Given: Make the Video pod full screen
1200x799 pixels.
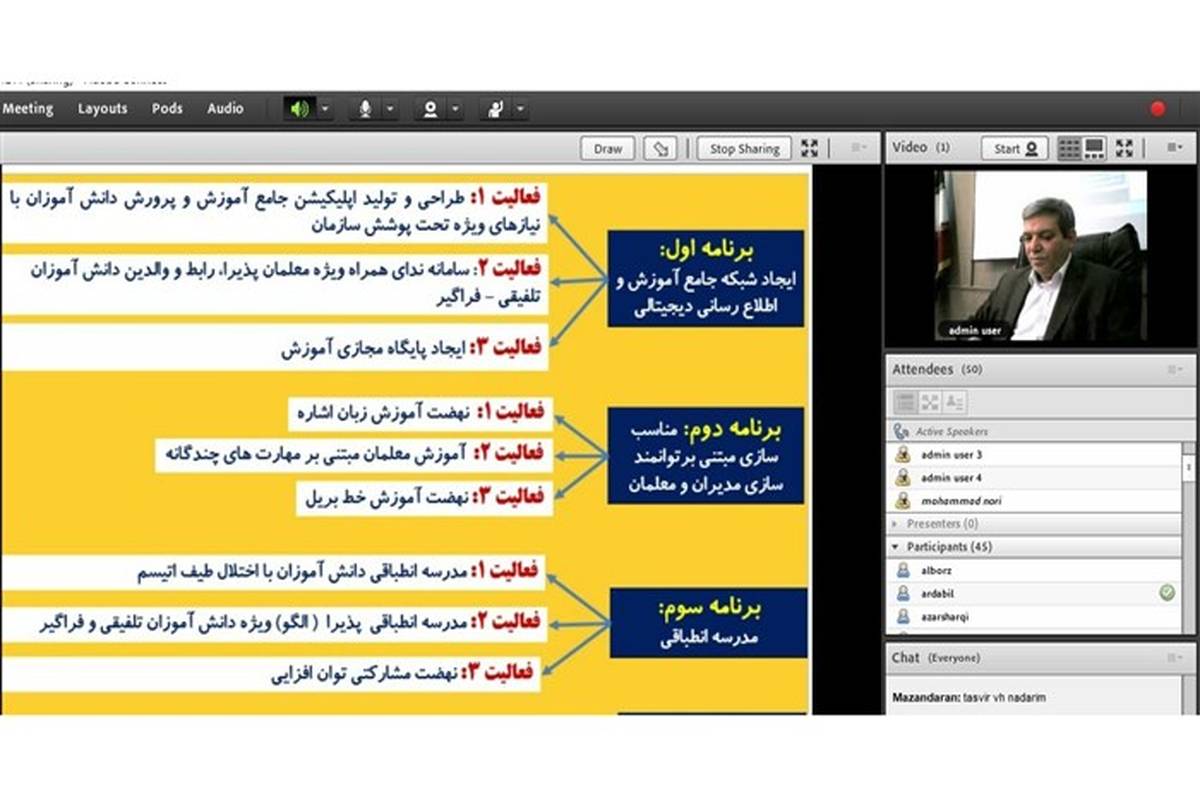Looking at the screenshot, I should (1125, 149).
